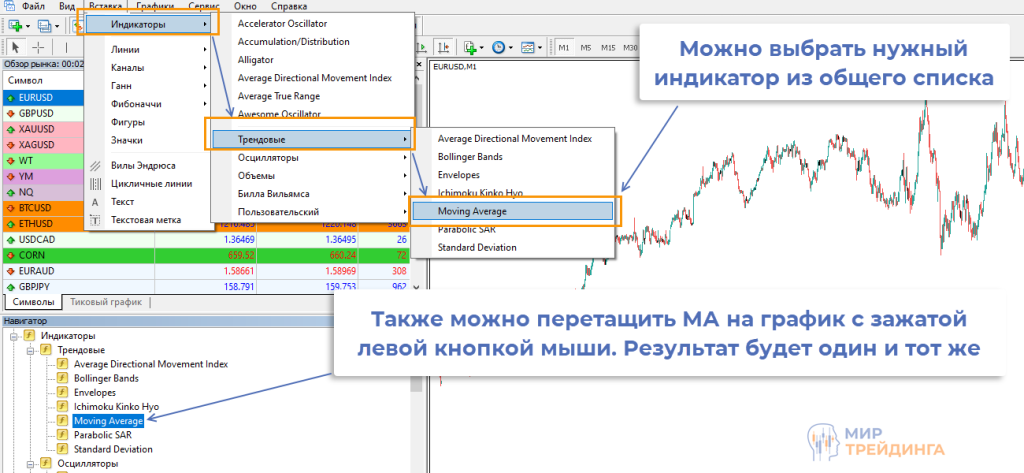Select the CORN symbol row
1024x473 pixels.
tap(78, 255)
